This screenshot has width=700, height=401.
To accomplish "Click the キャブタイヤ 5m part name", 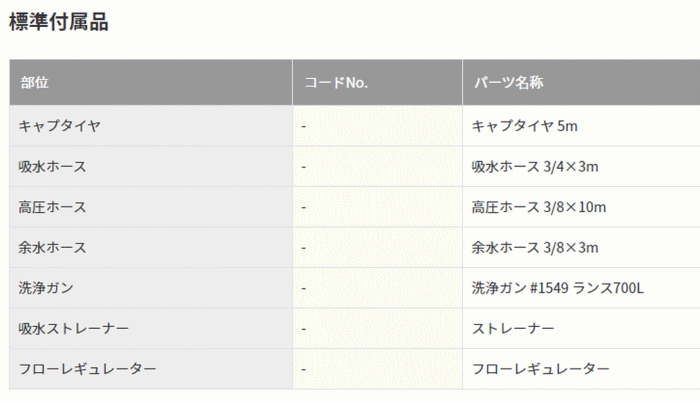I will pyautogui.click(x=525, y=126).
